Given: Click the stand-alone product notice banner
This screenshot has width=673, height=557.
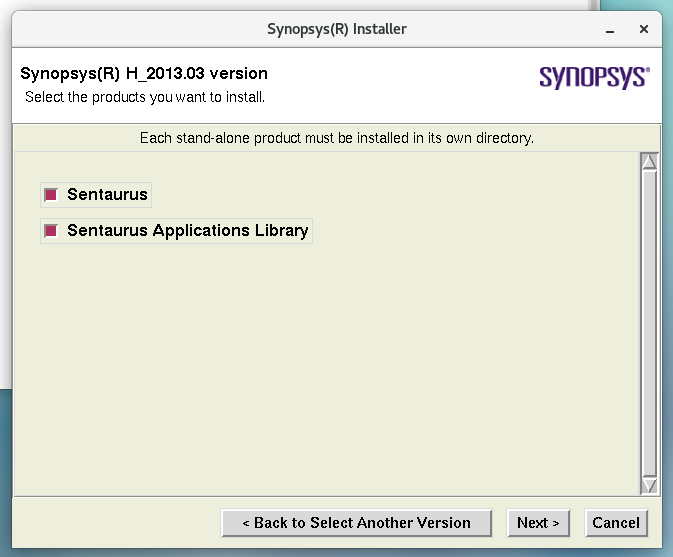Looking at the screenshot, I should pyautogui.click(x=336, y=138).
